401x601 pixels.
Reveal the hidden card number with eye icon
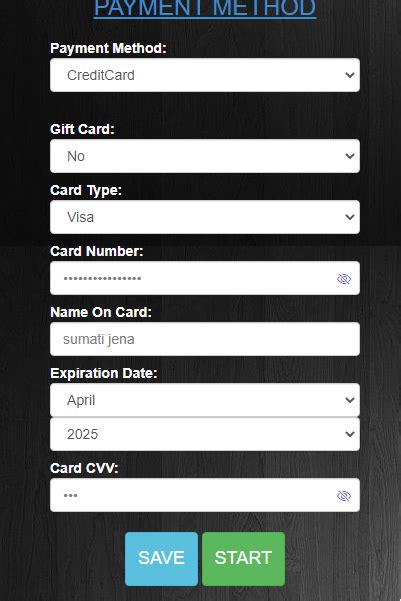(x=344, y=279)
